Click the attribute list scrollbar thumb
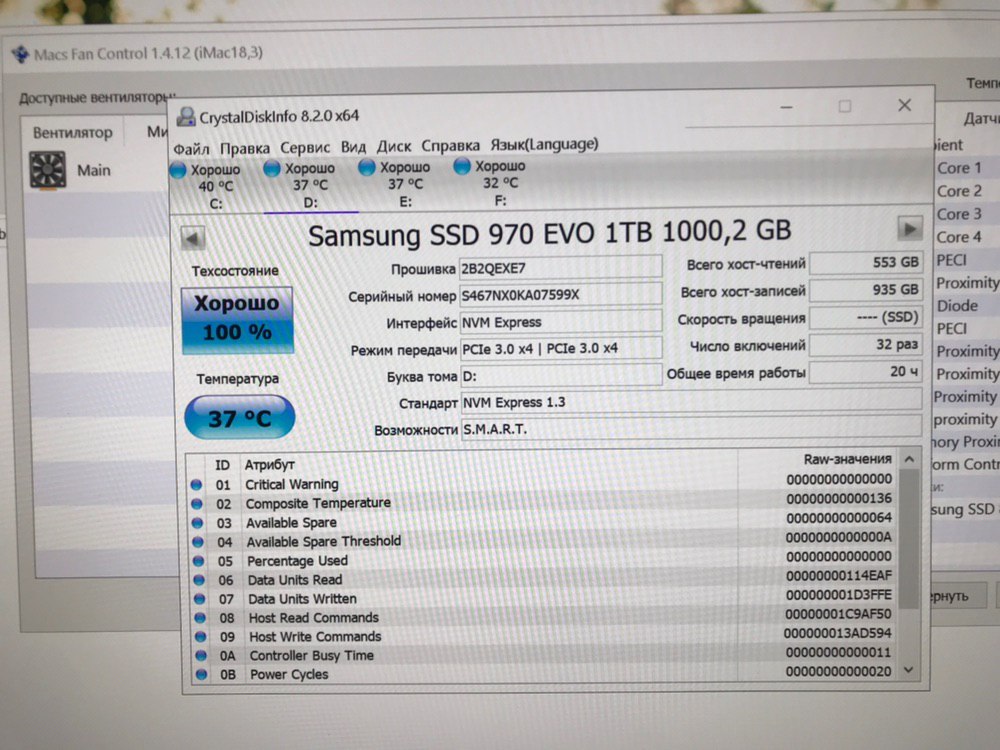Screen dimensions: 1000x750 pos(909,539)
